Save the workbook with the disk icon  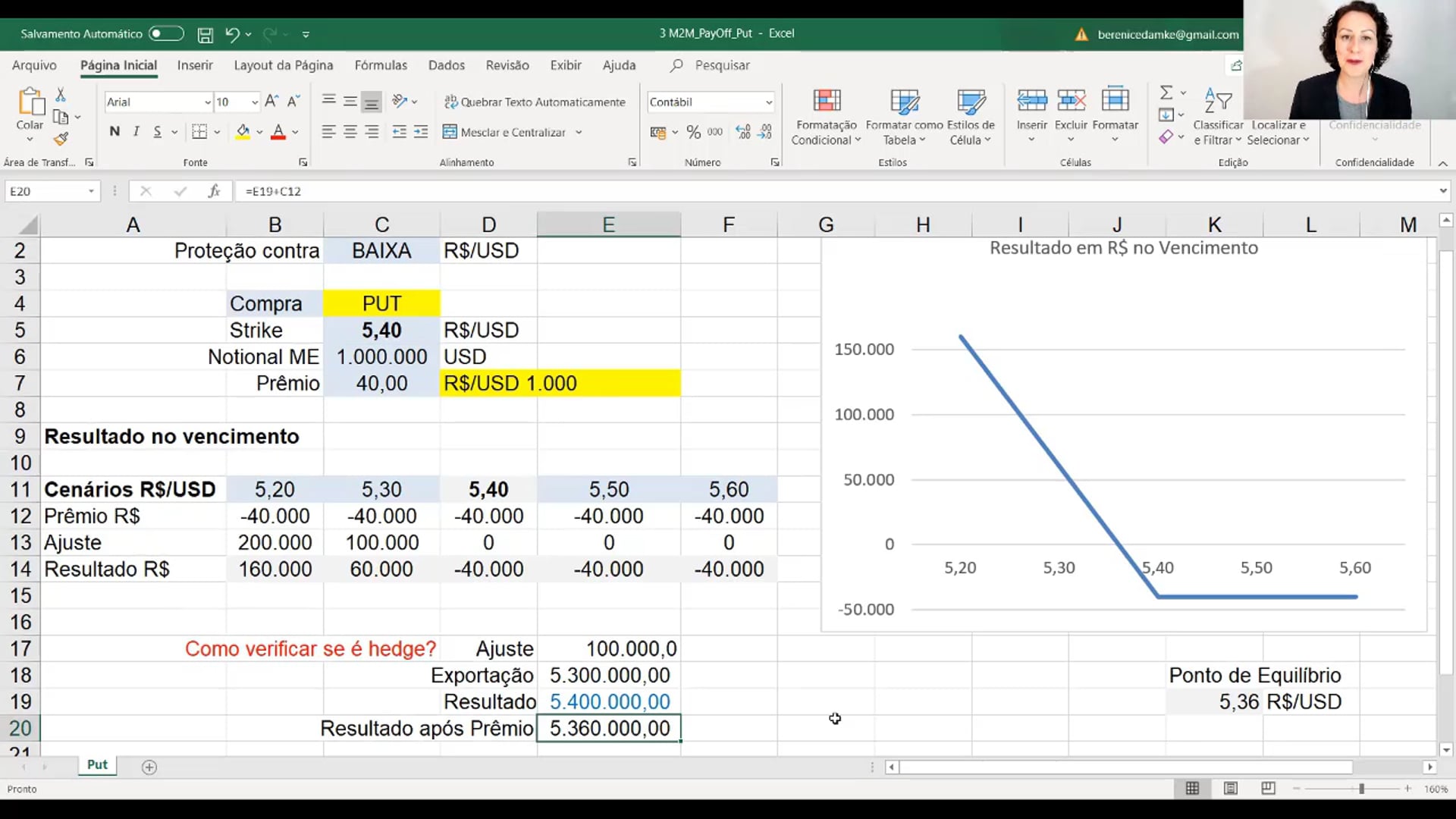[x=205, y=34]
